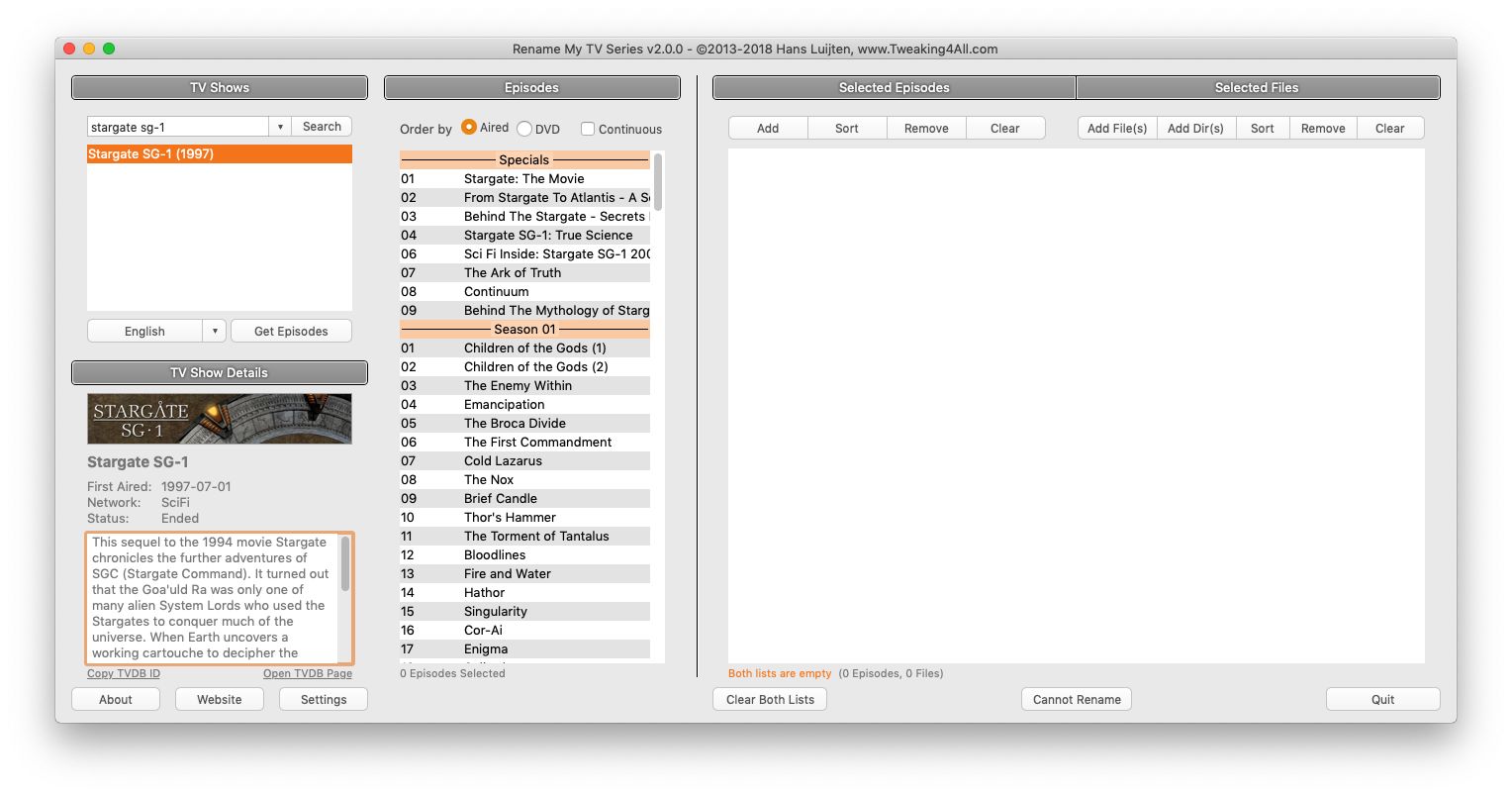Select Stargate SG-1: True Science
The image size is (1512, 796).
pyautogui.click(x=524, y=236)
